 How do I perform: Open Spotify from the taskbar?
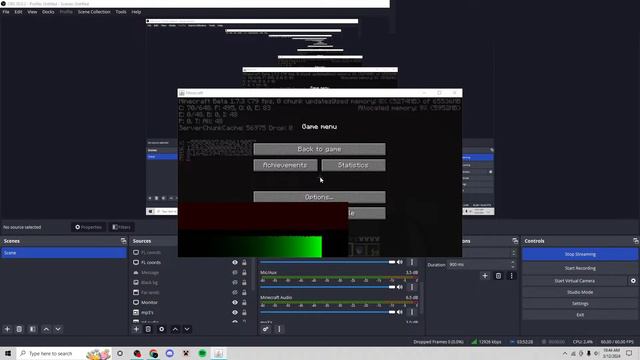tap(202, 353)
